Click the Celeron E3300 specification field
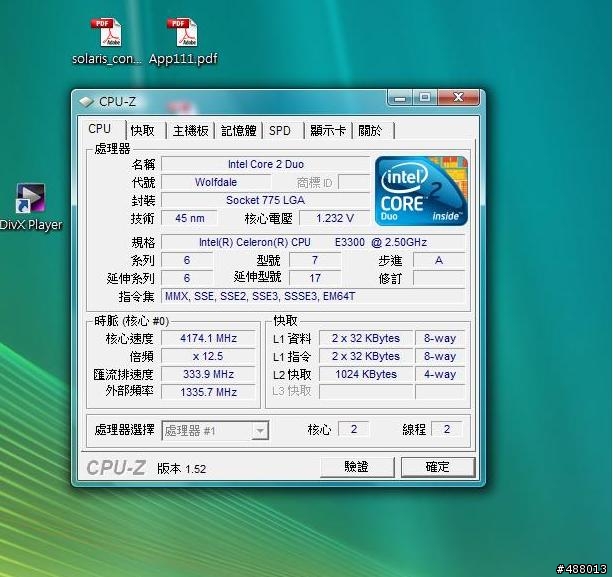 pos(313,242)
